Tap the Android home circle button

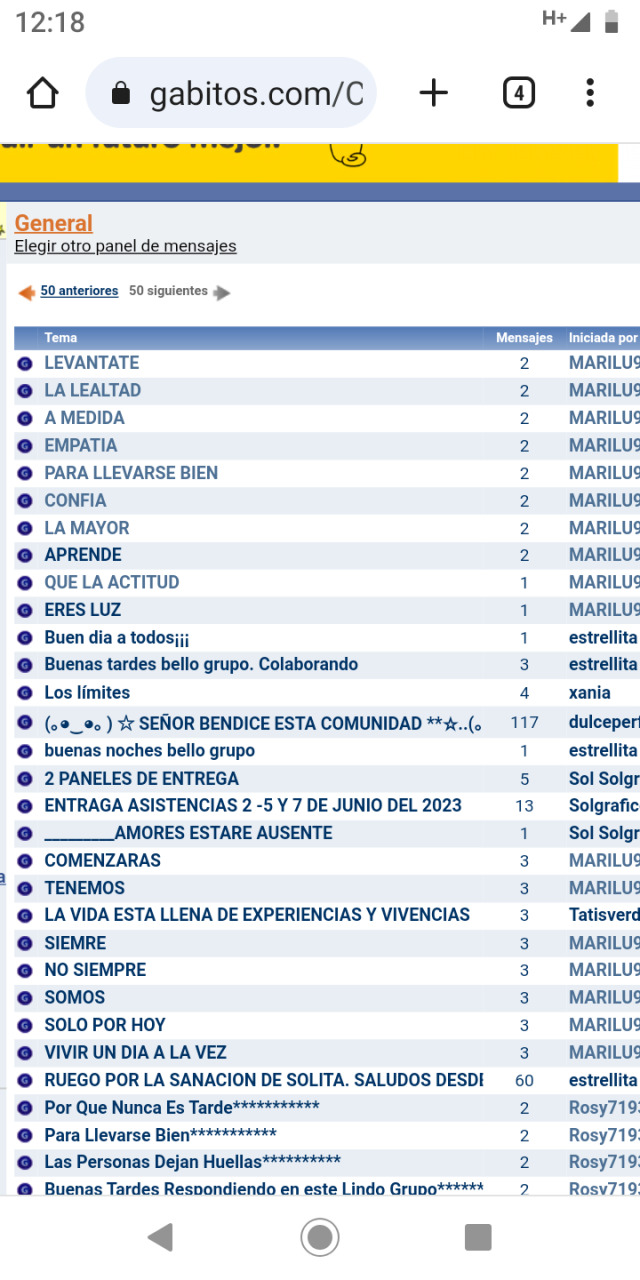320,1238
